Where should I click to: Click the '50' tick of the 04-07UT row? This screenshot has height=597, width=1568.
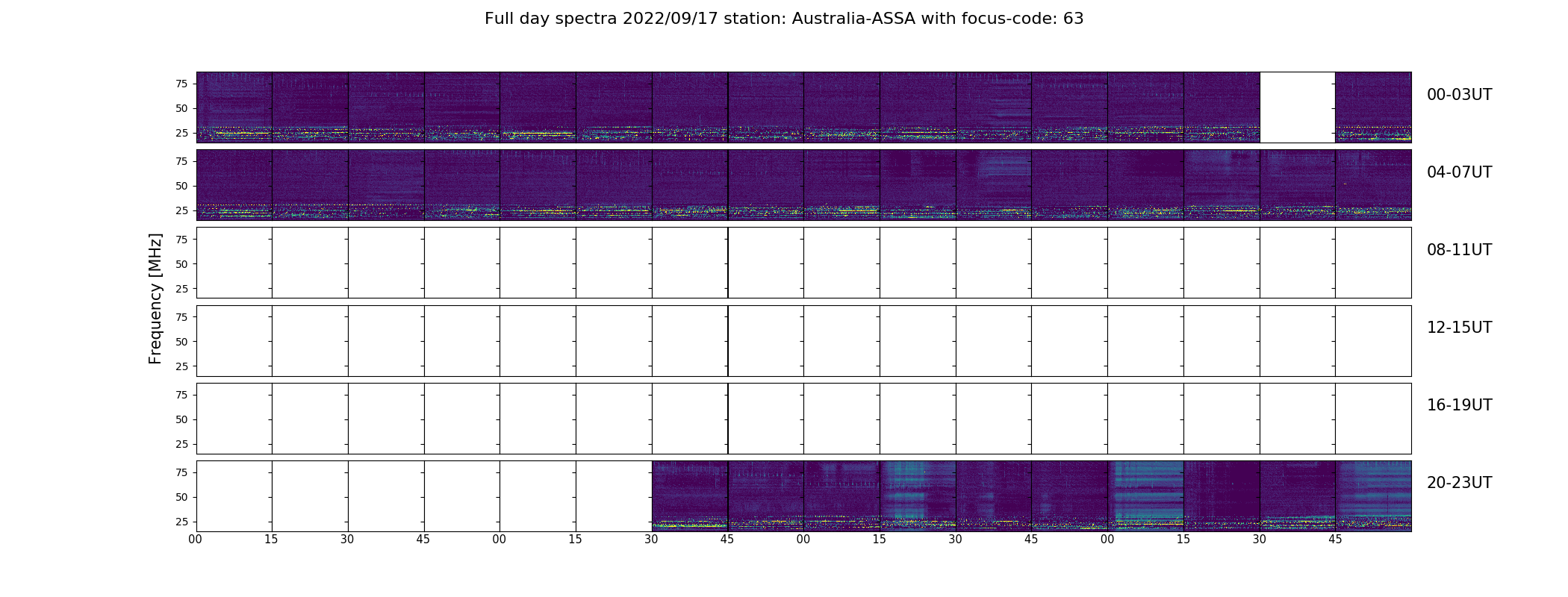[181, 187]
